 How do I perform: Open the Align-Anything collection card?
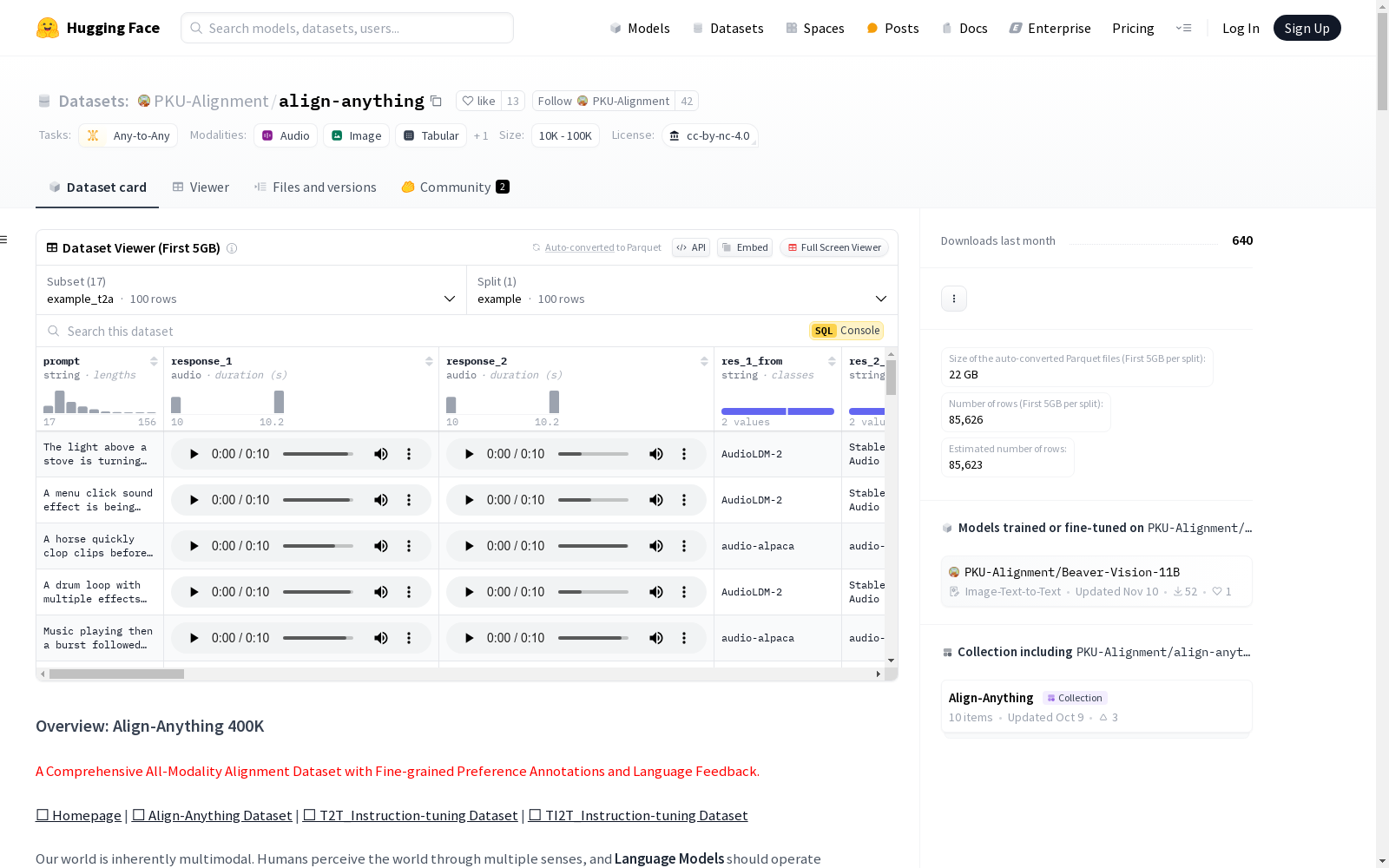(x=1096, y=707)
